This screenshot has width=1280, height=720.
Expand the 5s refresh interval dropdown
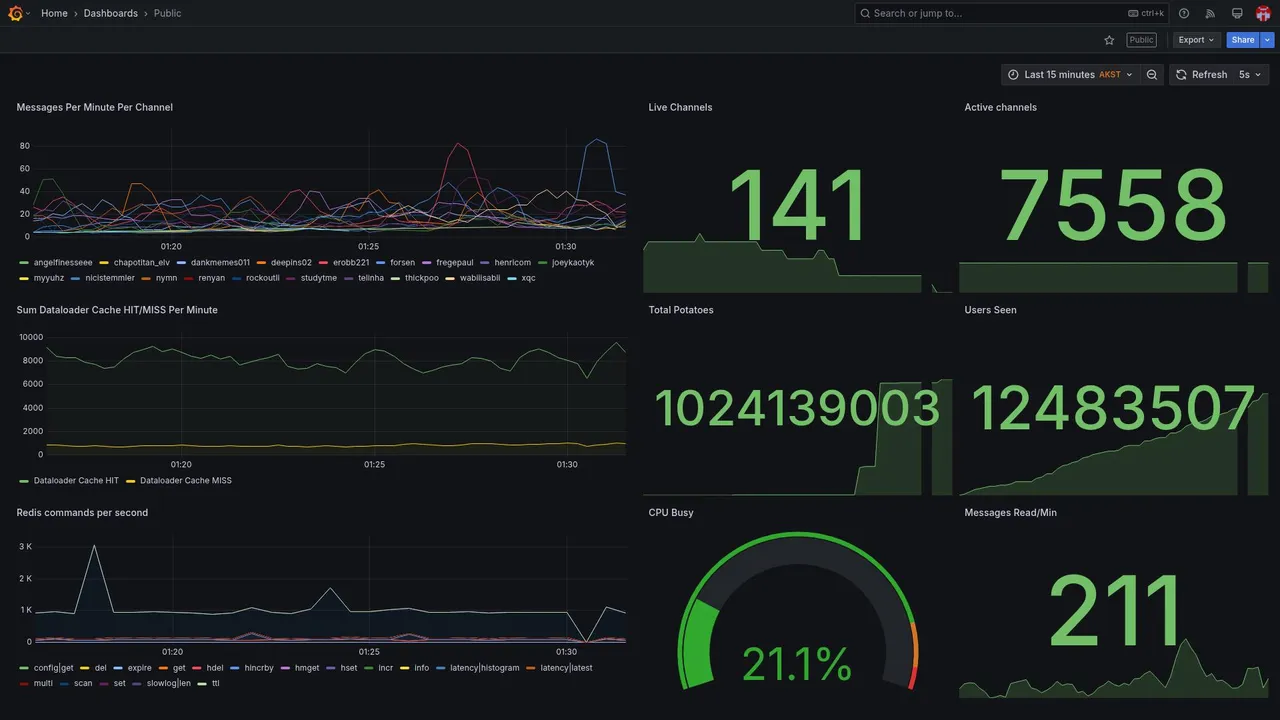tap(1250, 75)
